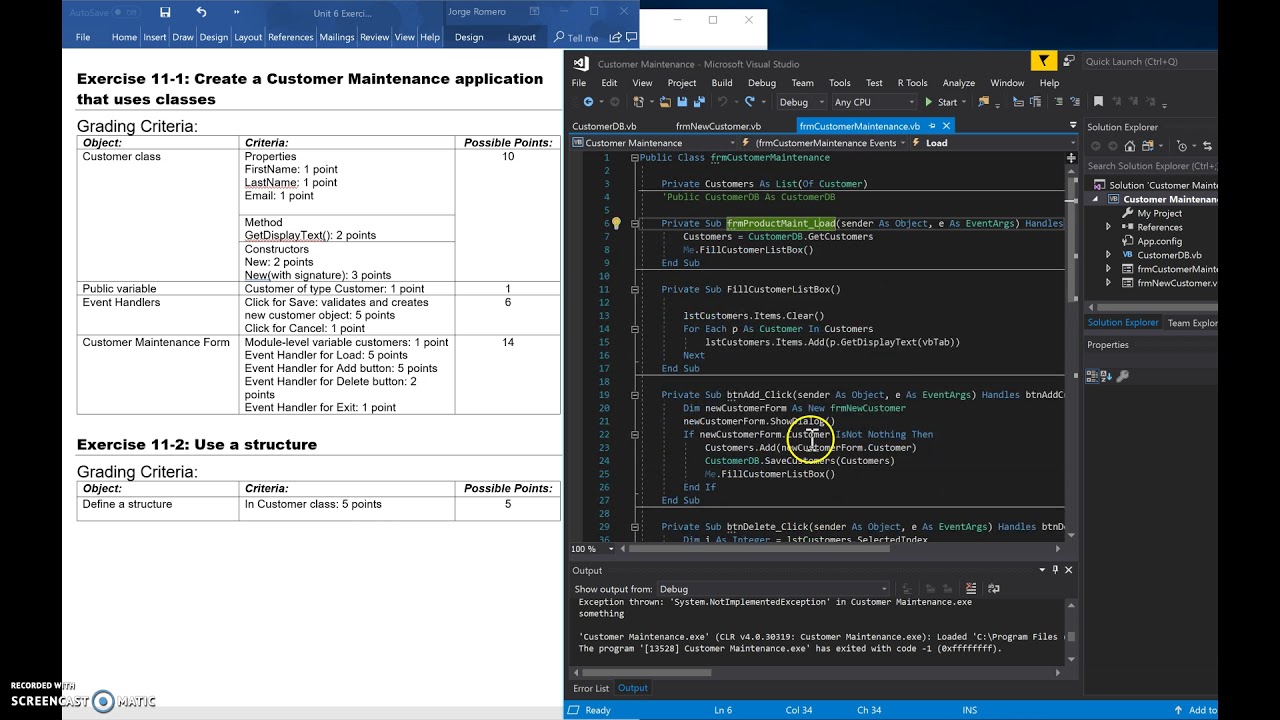Click the Redo icon in Visual Studio
The image size is (1280, 720).
750,102
